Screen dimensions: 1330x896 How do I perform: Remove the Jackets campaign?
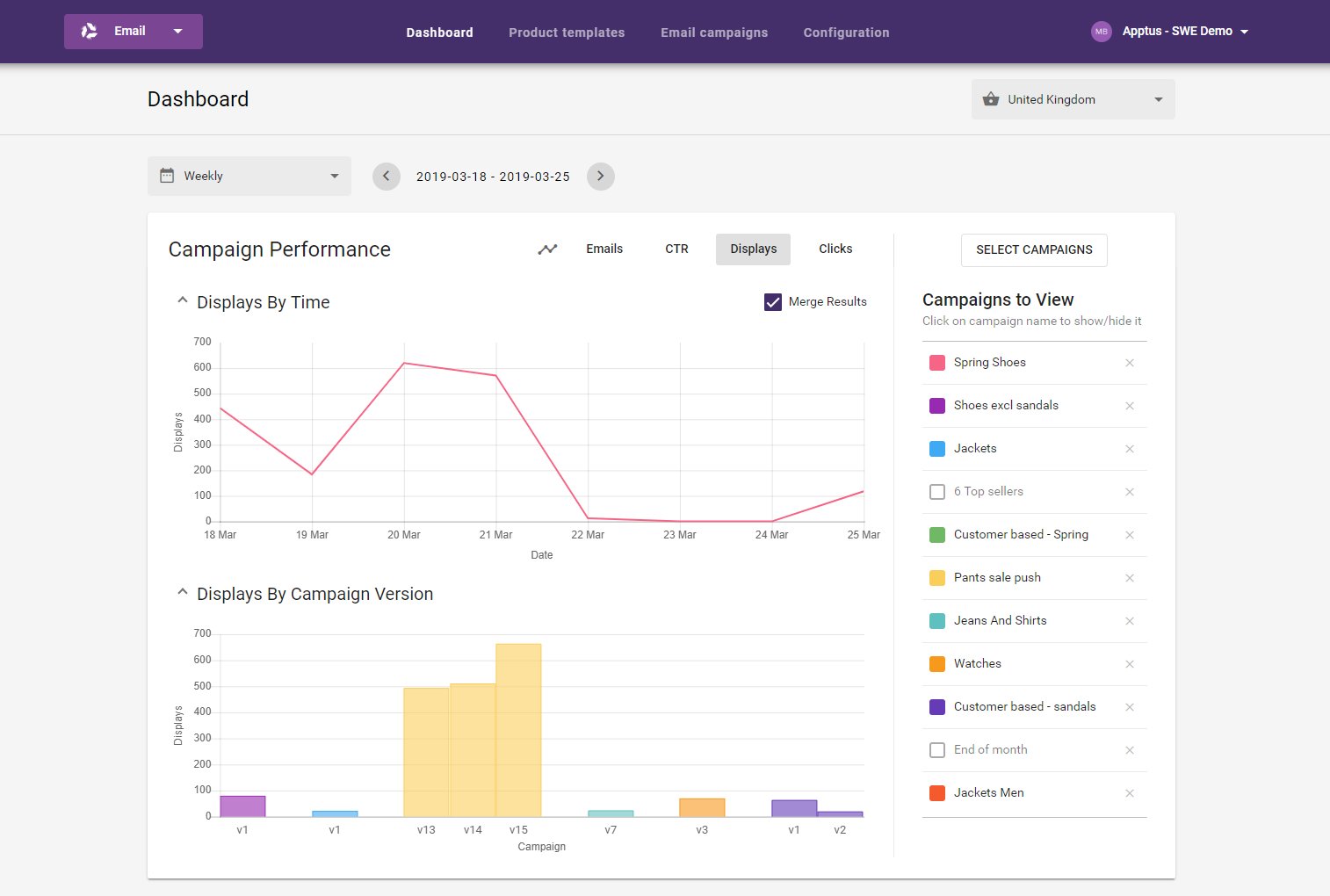pos(1130,449)
